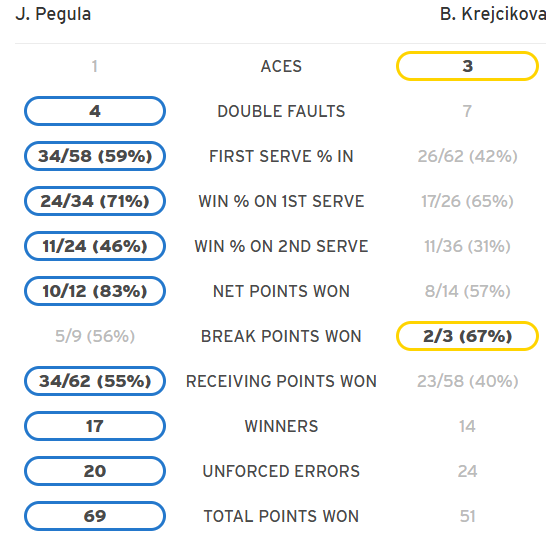547x537 pixels.
Task: Select Pegula's winners pill showing 17
Action: [95, 426]
